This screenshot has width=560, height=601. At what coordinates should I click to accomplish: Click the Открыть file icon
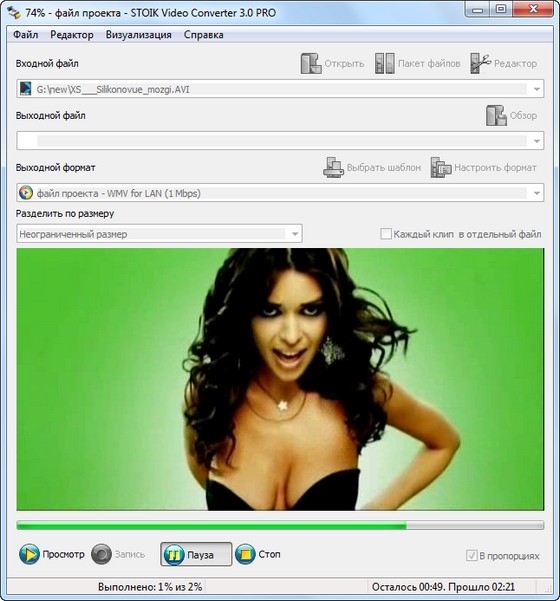[x=311, y=63]
